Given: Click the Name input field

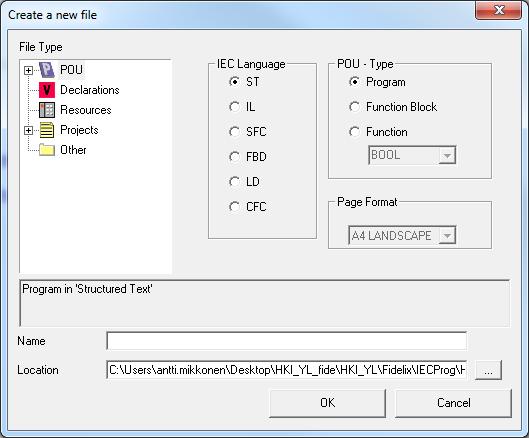Looking at the screenshot, I should click(286, 341).
